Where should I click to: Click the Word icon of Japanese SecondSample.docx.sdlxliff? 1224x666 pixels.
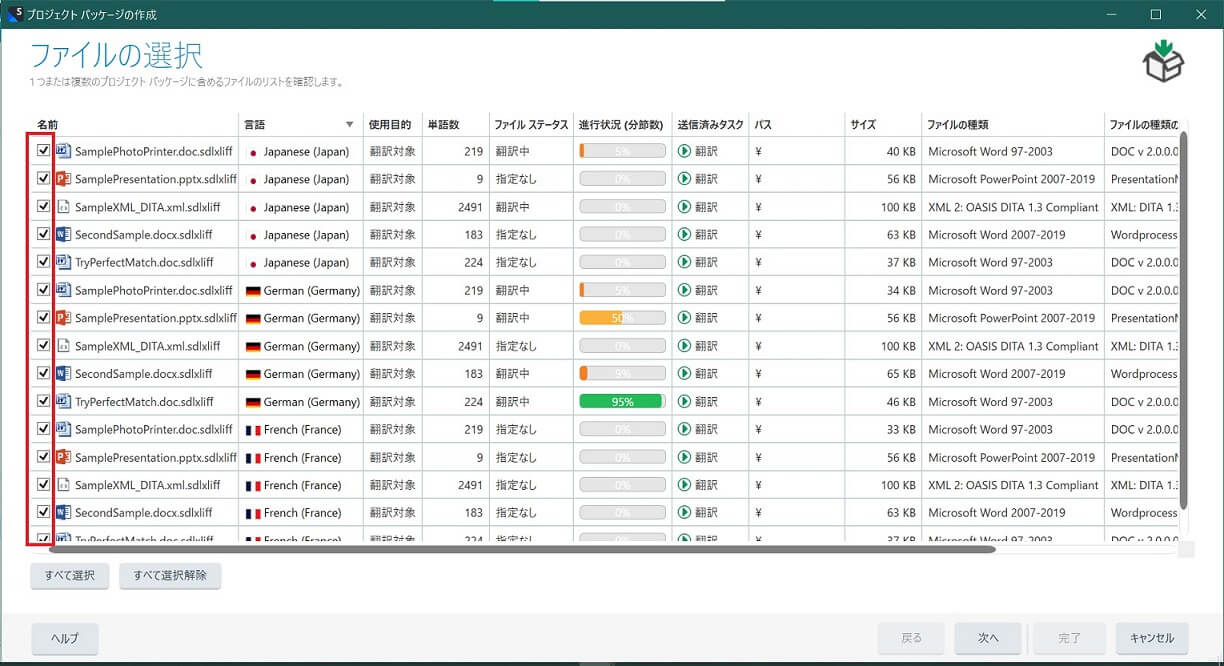pos(64,235)
